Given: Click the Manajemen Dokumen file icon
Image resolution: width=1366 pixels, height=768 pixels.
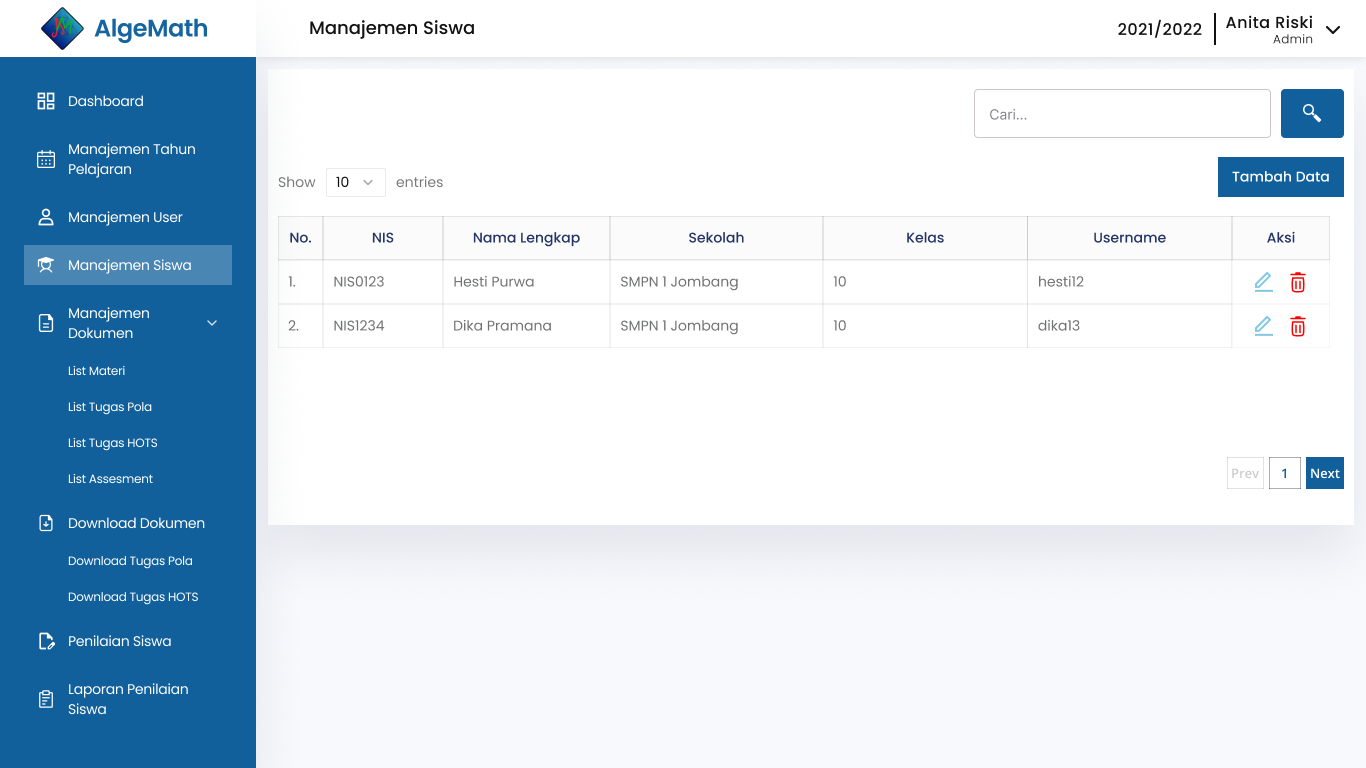Looking at the screenshot, I should point(46,323).
